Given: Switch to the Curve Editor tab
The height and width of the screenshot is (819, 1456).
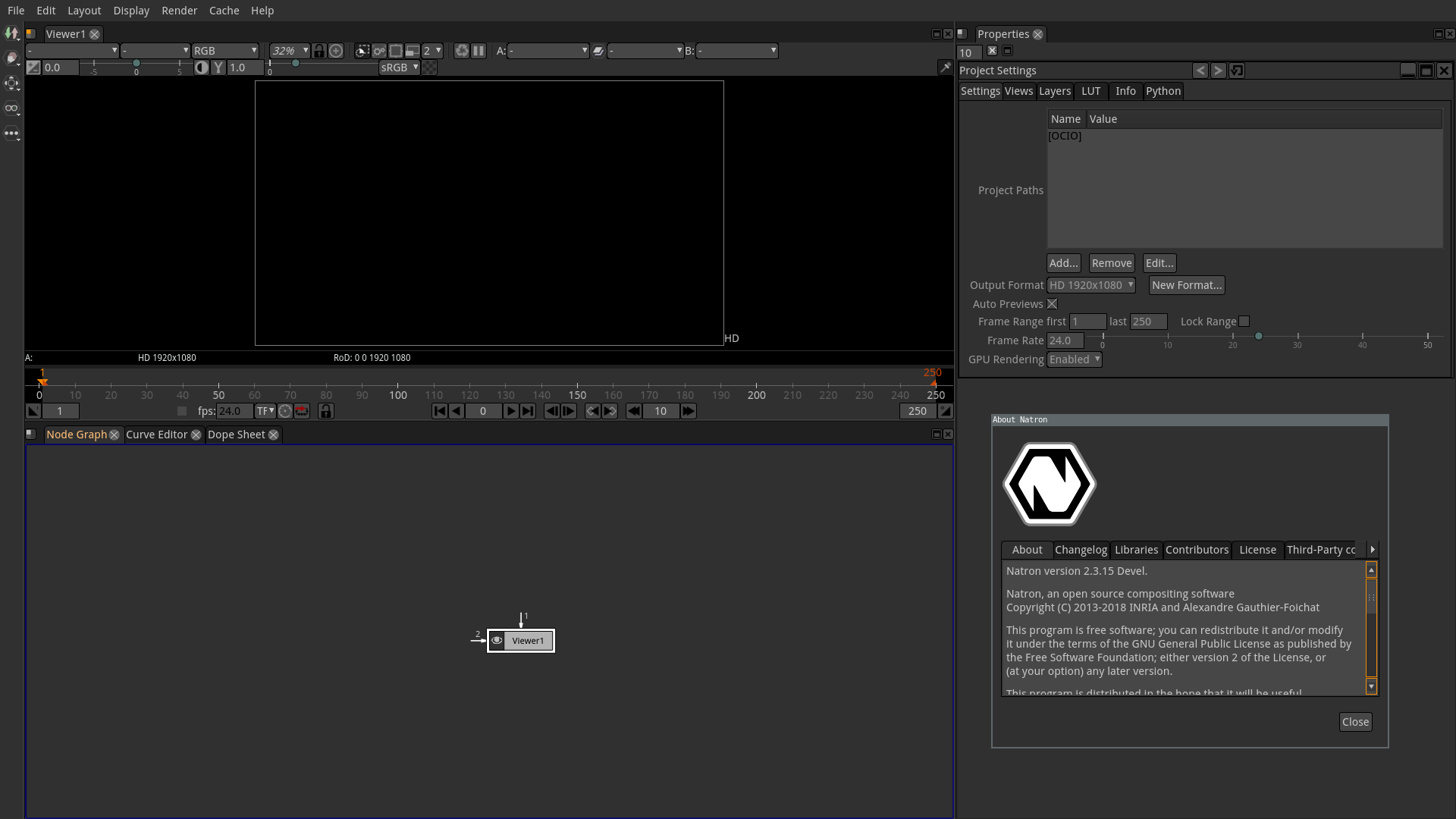Looking at the screenshot, I should (157, 435).
